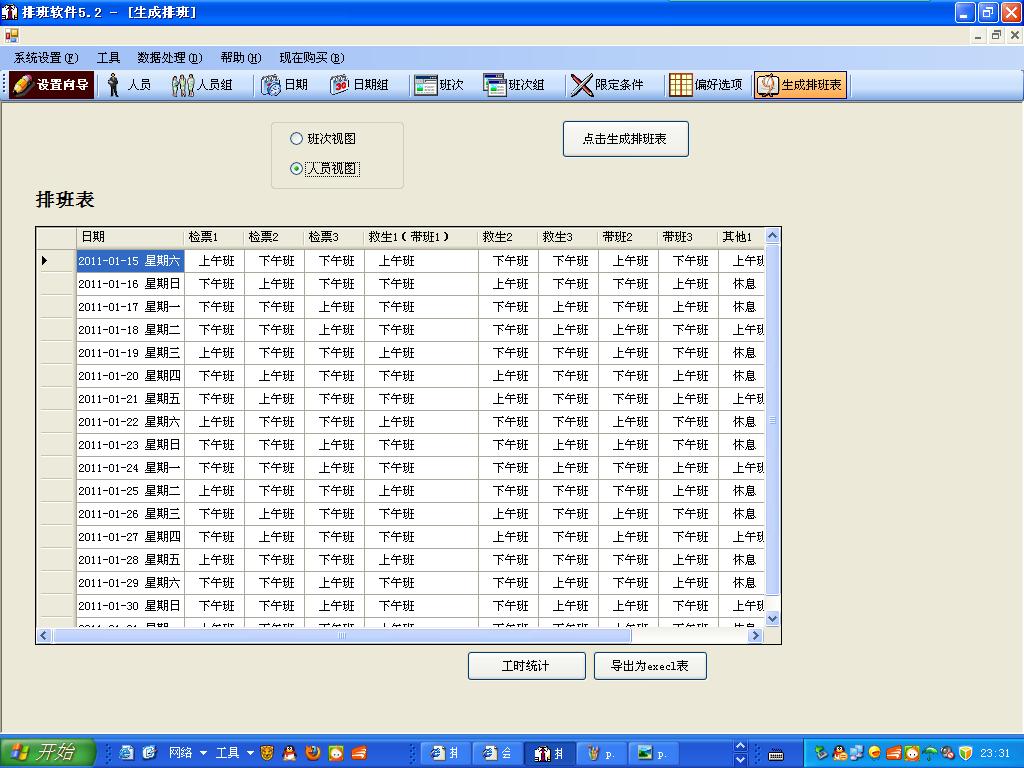The width and height of the screenshot is (1024, 768).
Task: Click the table scroll down arrow
Action: (x=773, y=618)
